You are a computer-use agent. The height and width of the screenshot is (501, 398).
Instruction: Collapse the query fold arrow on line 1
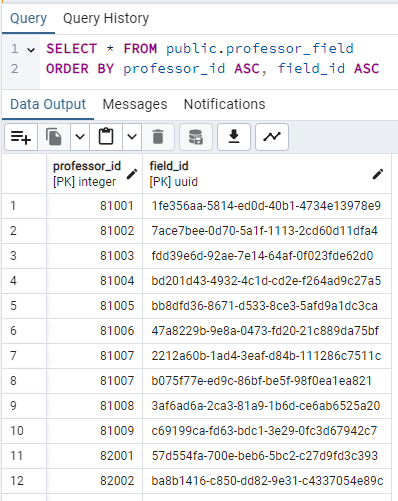point(31,50)
